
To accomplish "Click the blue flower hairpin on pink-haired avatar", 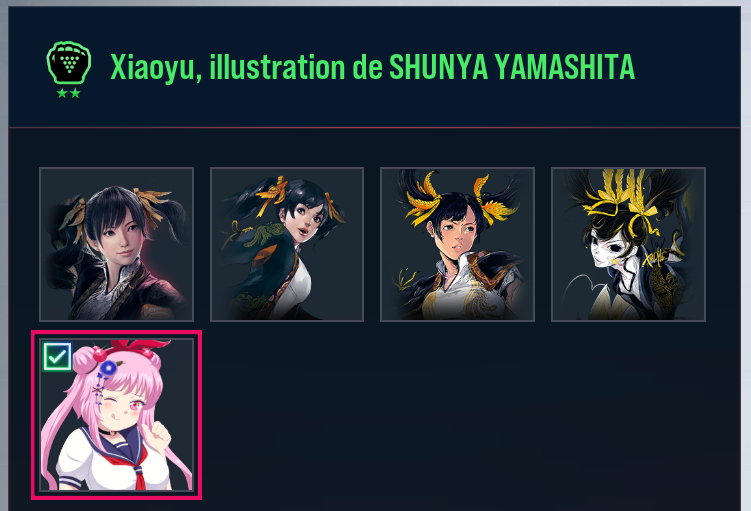I will [x=108, y=368].
